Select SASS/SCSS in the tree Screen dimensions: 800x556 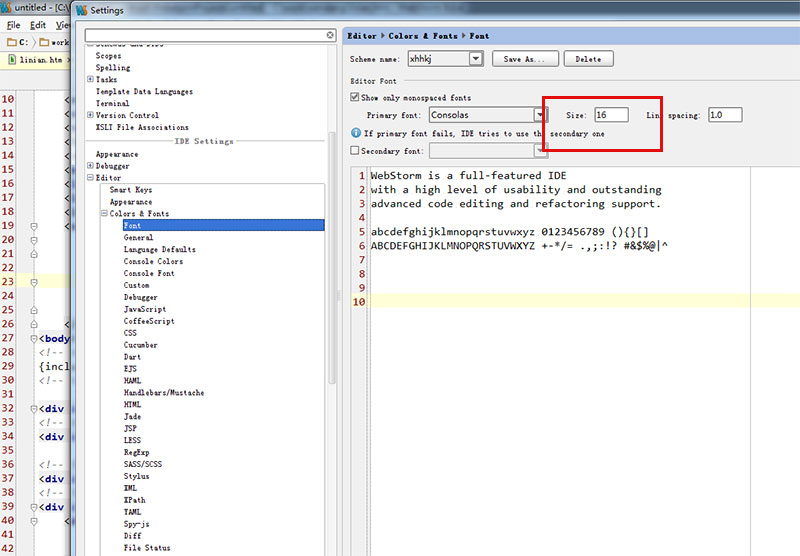(x=143, y=464)
